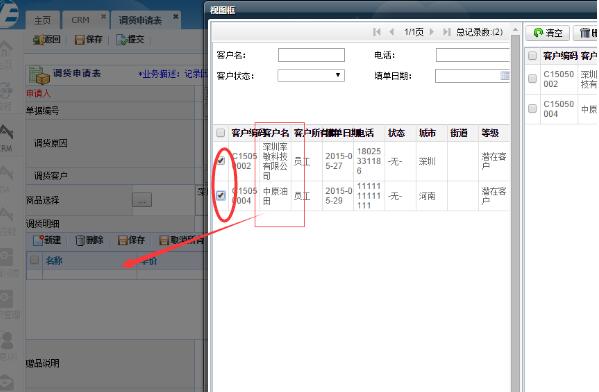Click the top 保存 toolbar button
The width and height of the screenshot is (599, 392).
(x=89, y=39)
